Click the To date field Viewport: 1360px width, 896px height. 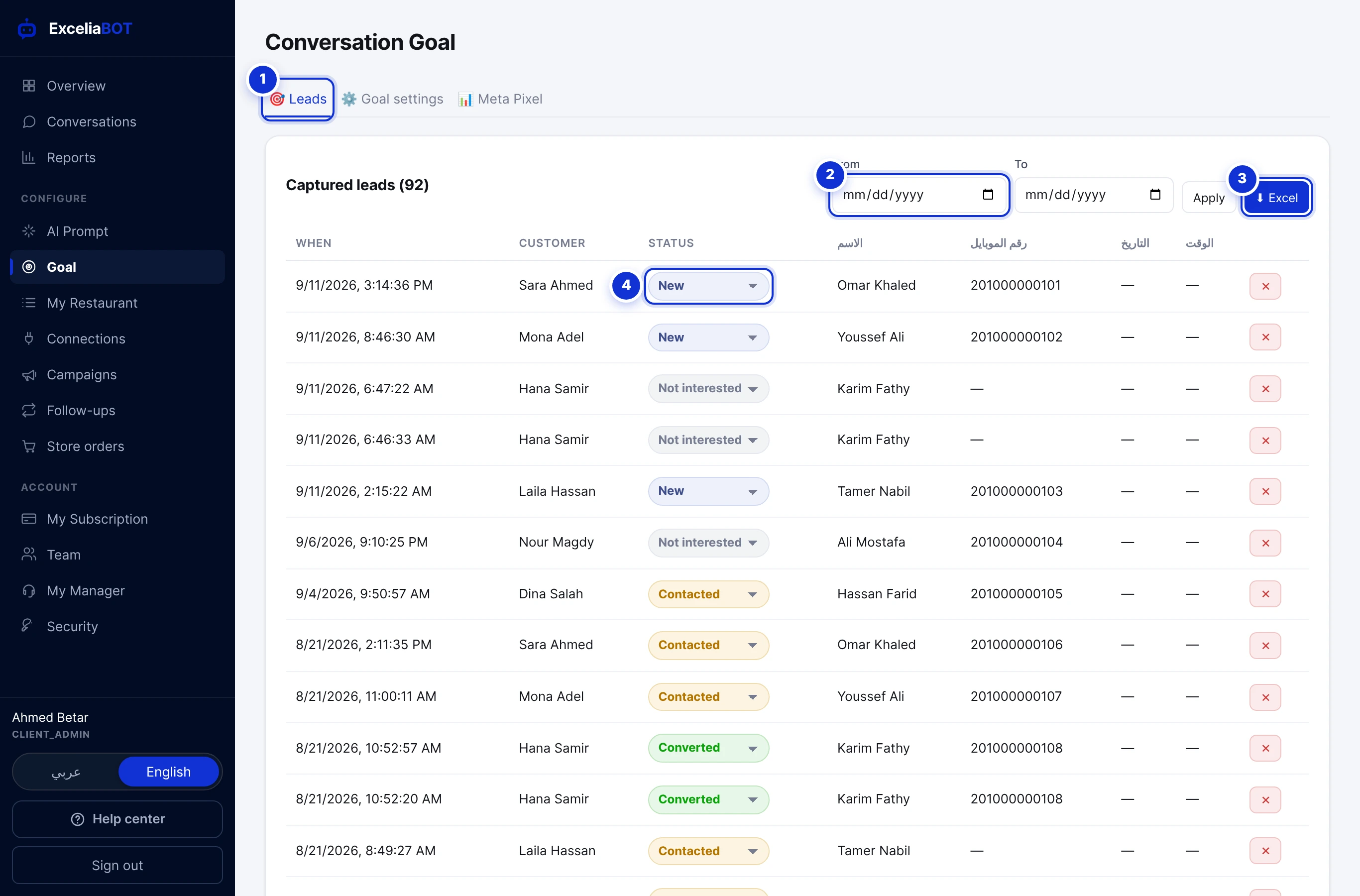[1094, 195]
